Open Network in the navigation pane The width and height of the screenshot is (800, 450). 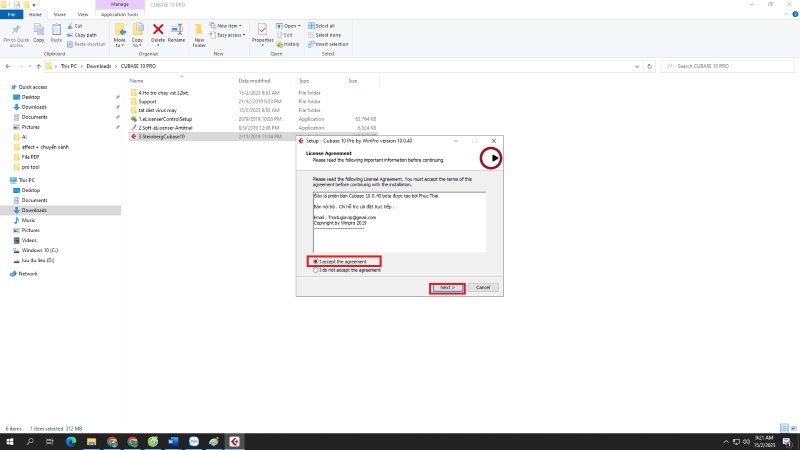point(28,273)
